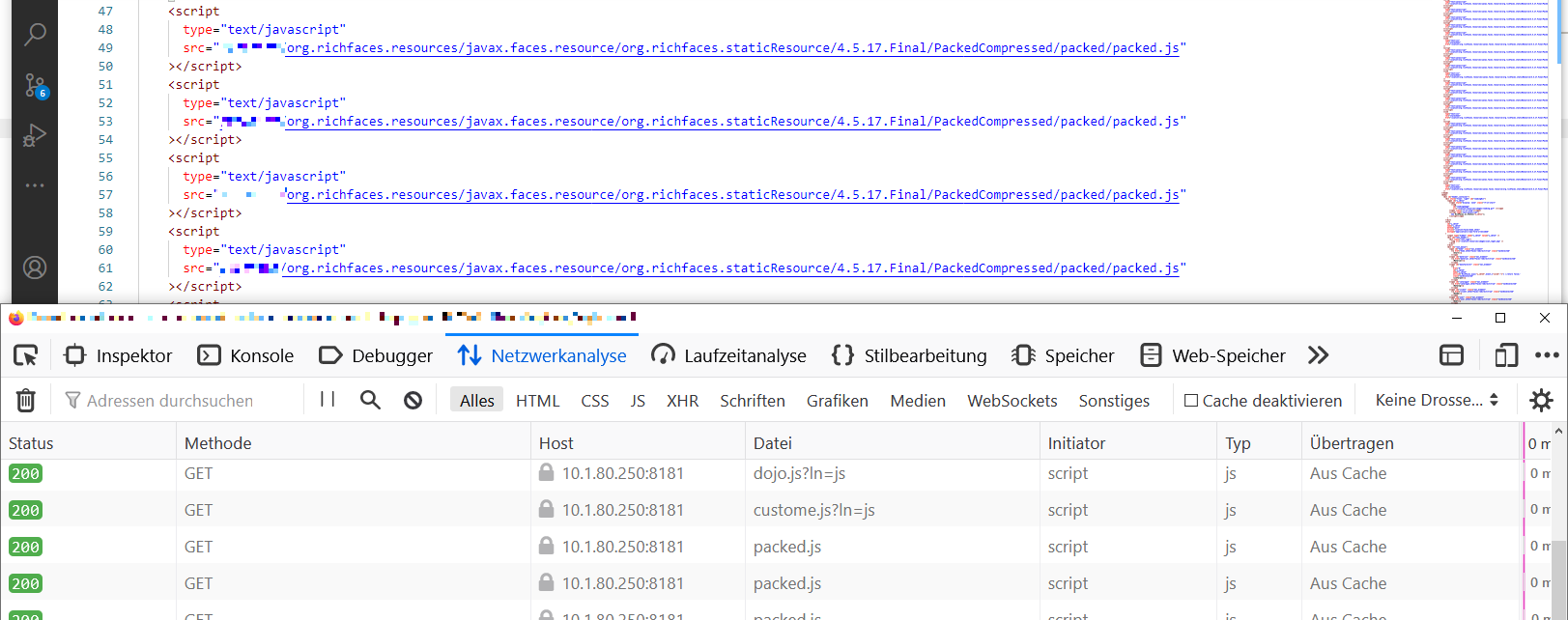The width and height of the screenshot is (1568, 620).
Task: Open the Accounts icon in activity bar
Action: click(x=35, y=268)
